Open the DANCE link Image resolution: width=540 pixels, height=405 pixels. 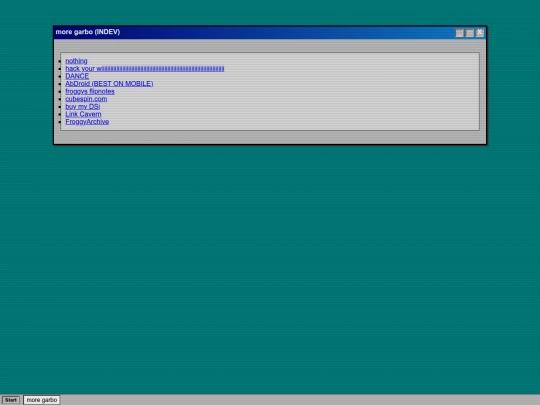77,76
